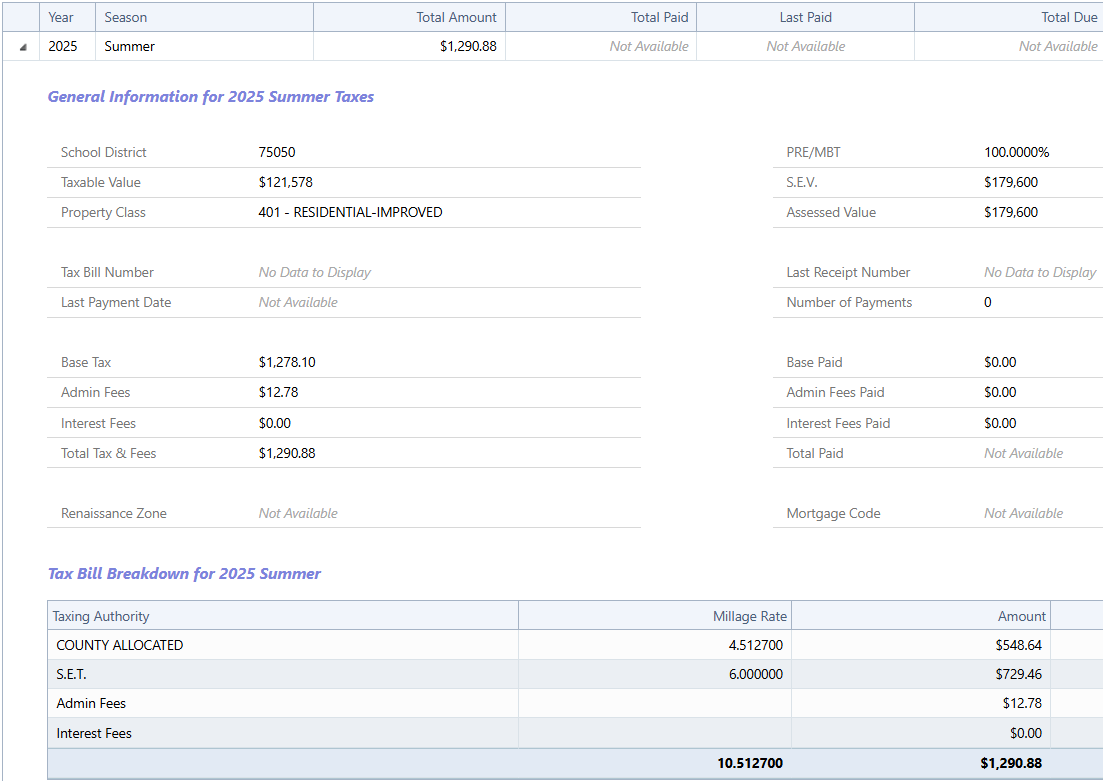The image size is (1103, 781).
Task: Click the Taxing Authority column header
Action: click(x=101, y=616)
